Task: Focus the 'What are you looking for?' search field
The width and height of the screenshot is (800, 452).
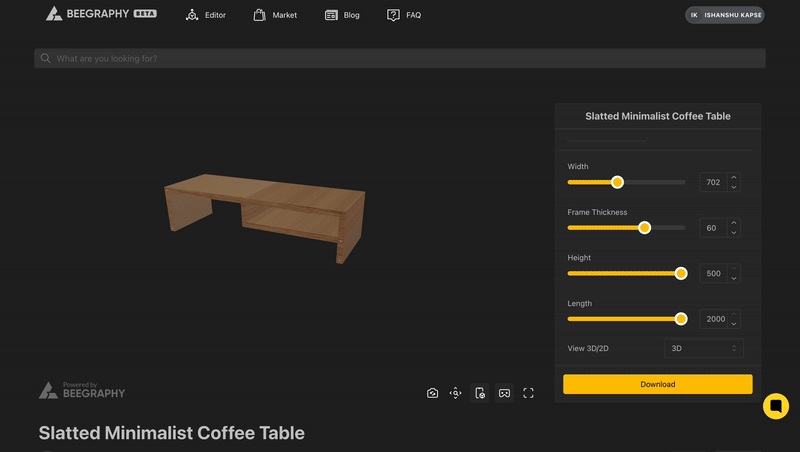Action: pyautogui.click(x=400, y=58)
